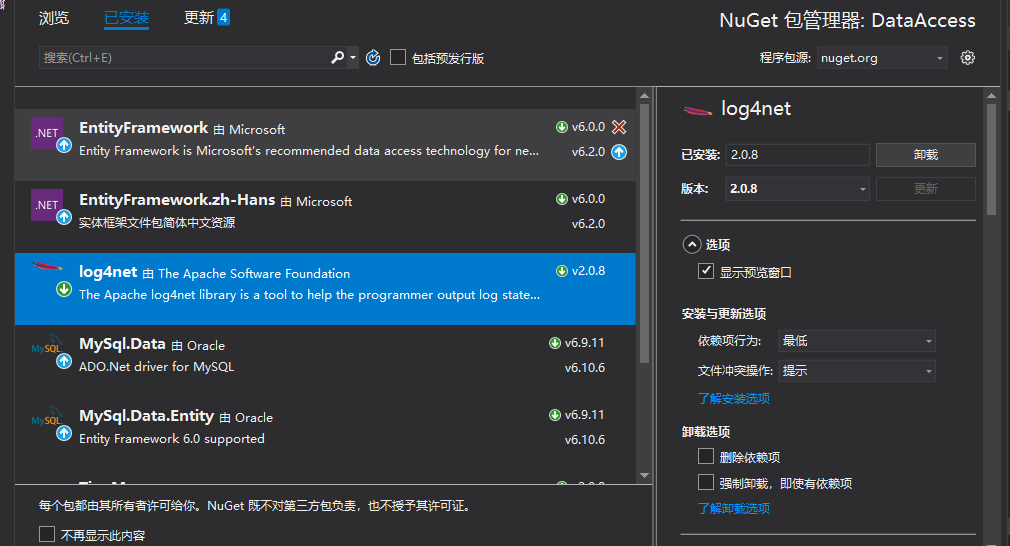The height and width of the screenshot is (546, 1010).
Task: Click the green installed arrow beside v2.0.8
Action: 562,271
